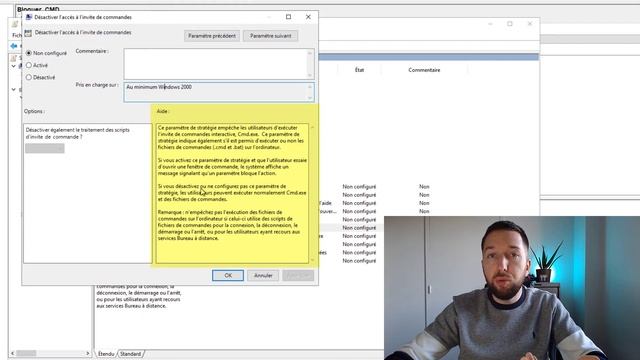The image size is (640, 360).
Task: Down arrow of 'Pris en charge sur' box
Action: click(x=310, y=98)
